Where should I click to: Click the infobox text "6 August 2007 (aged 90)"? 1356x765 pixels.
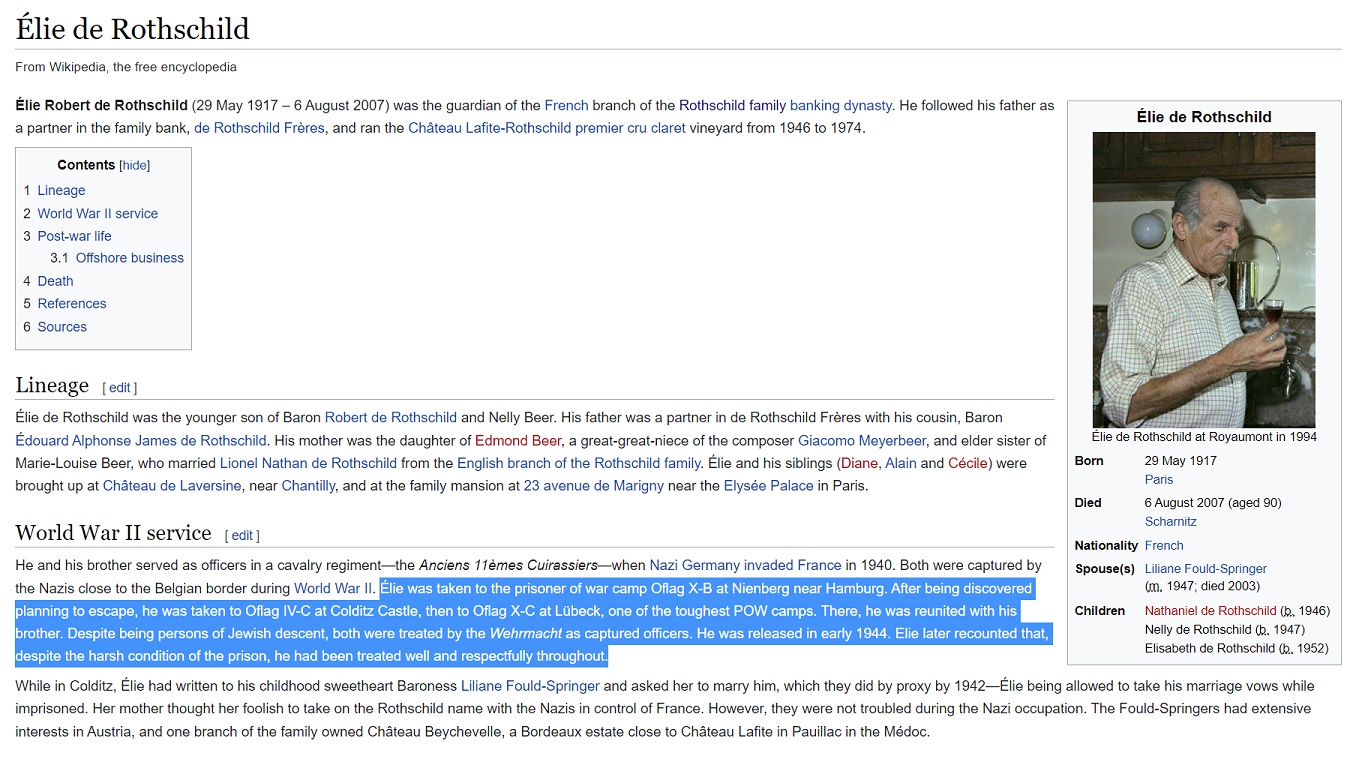[1213, 503]
